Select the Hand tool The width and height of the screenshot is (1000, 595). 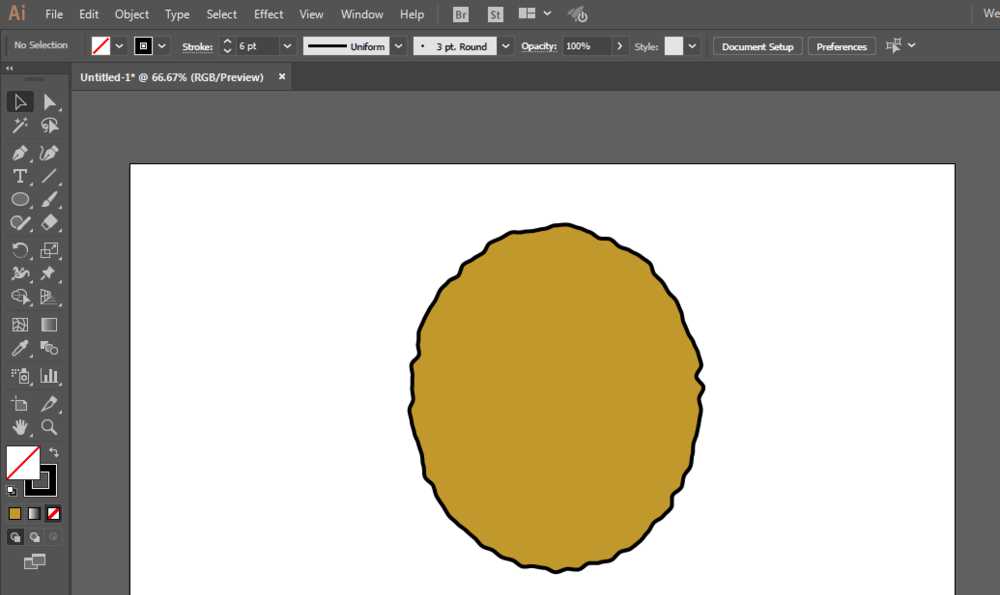pyautogui.click(x=19, y=428)
